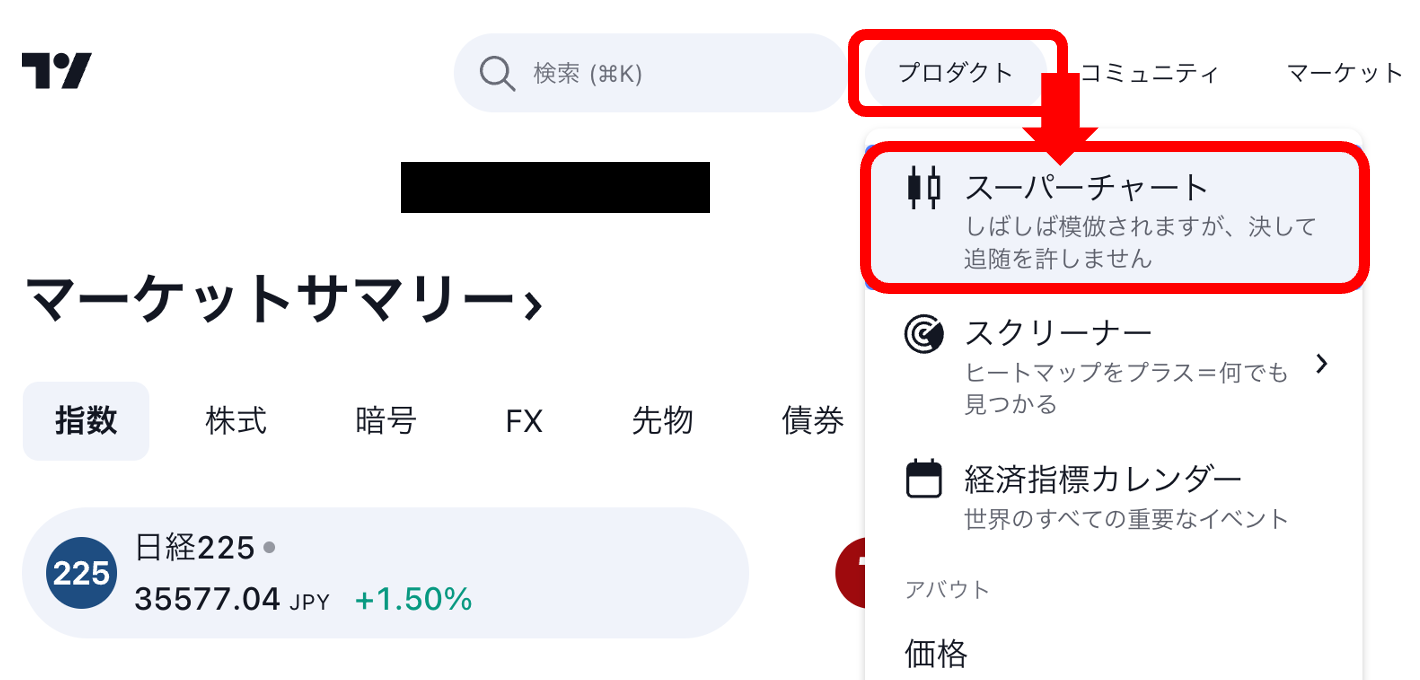Select 価格 in the product menu
This screenshot has height=680, width=1420.
tap(936, 654)
